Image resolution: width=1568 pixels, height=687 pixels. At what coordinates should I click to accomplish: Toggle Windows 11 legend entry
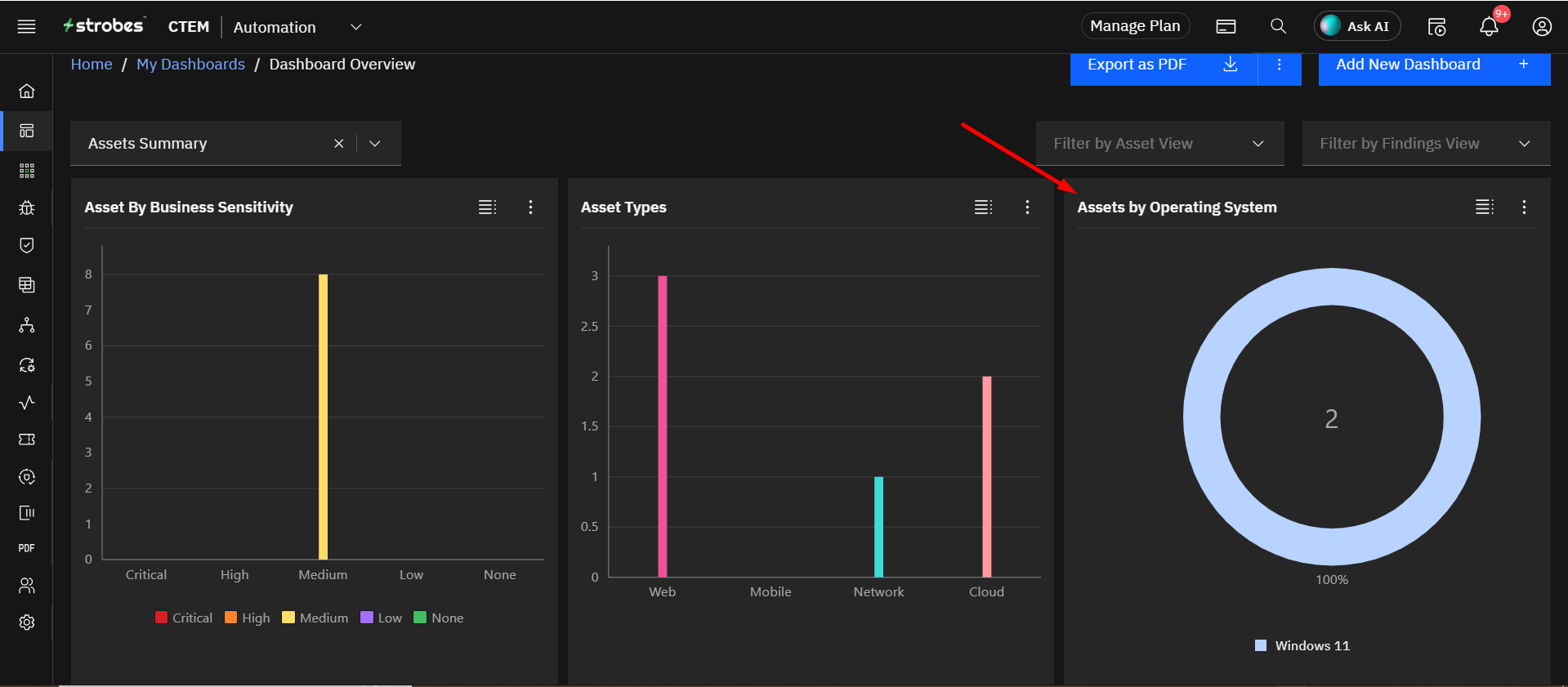1302,645
